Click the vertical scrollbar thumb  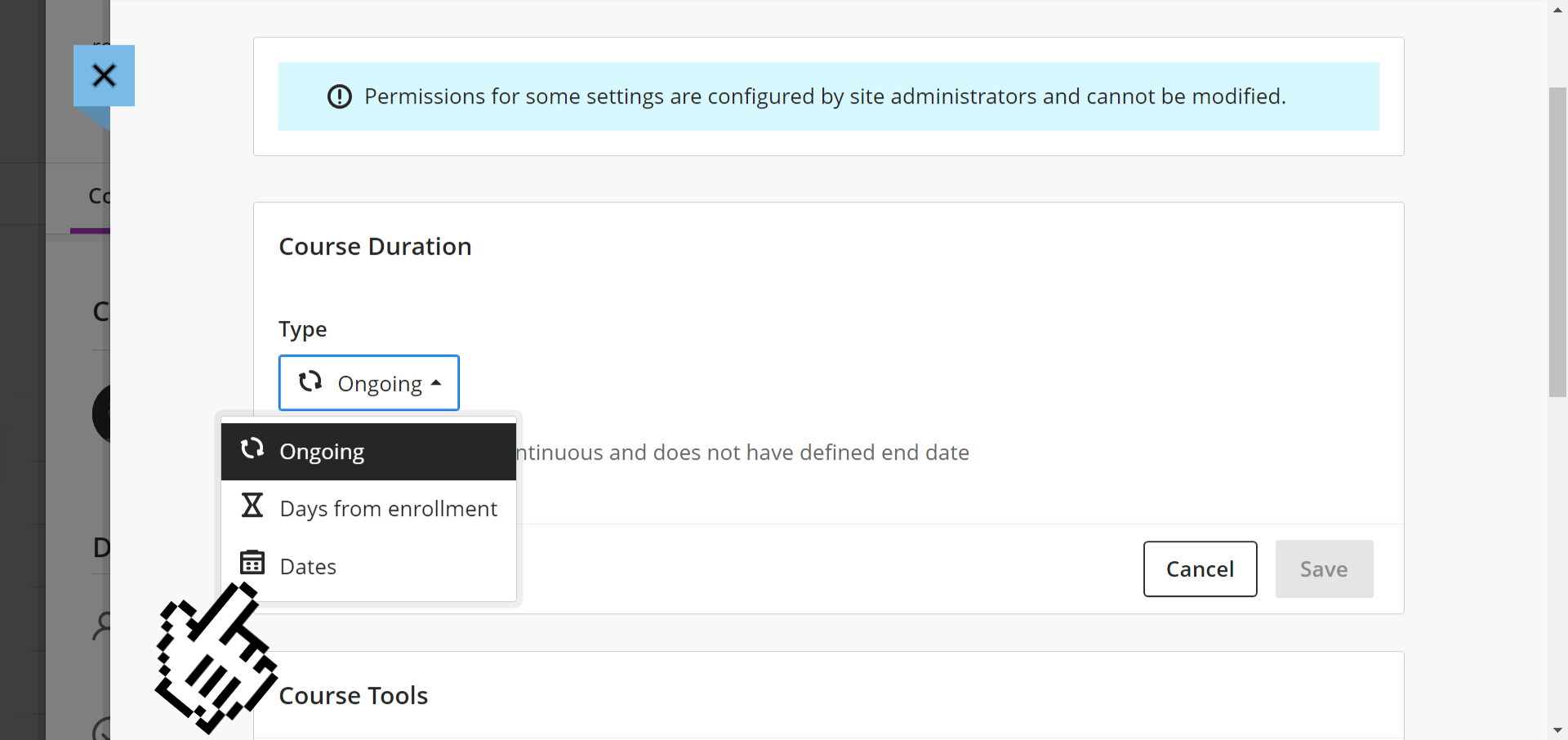[x=1557, y=243]
